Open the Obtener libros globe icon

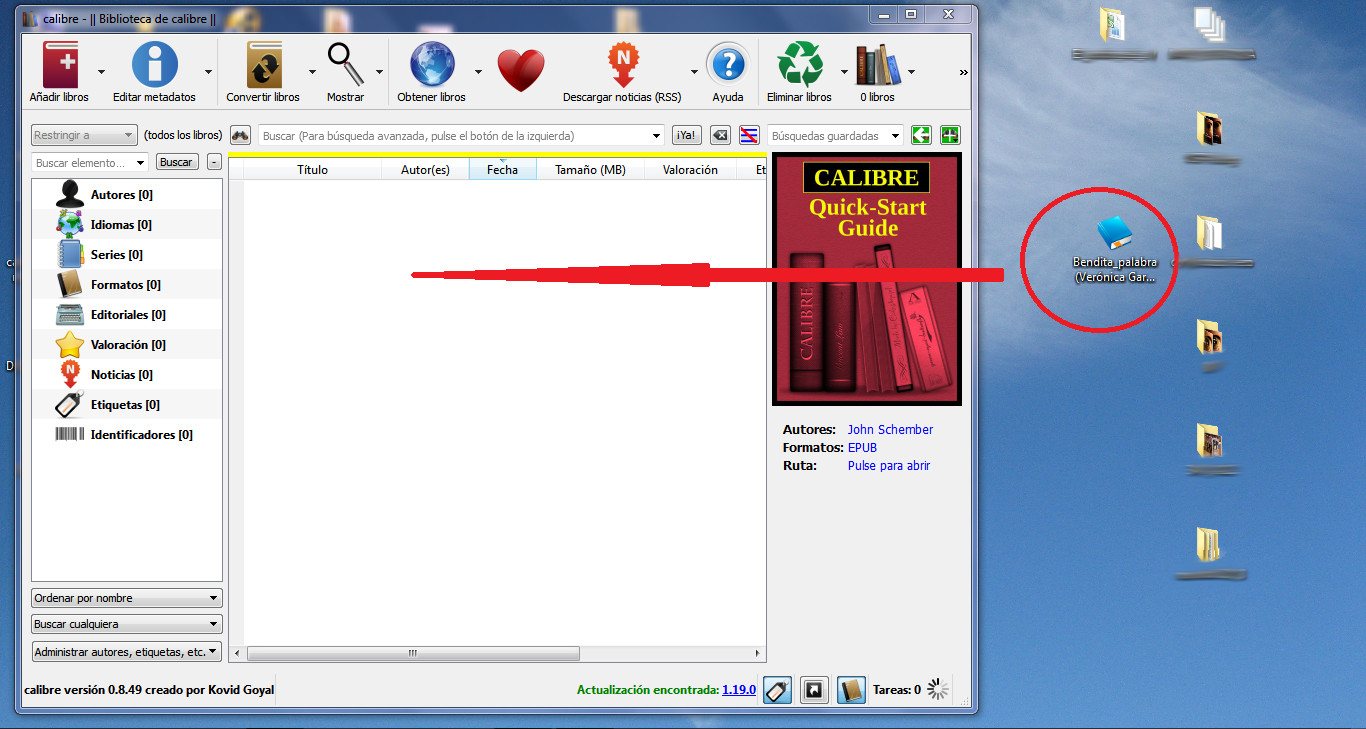[x=431, y=67]
